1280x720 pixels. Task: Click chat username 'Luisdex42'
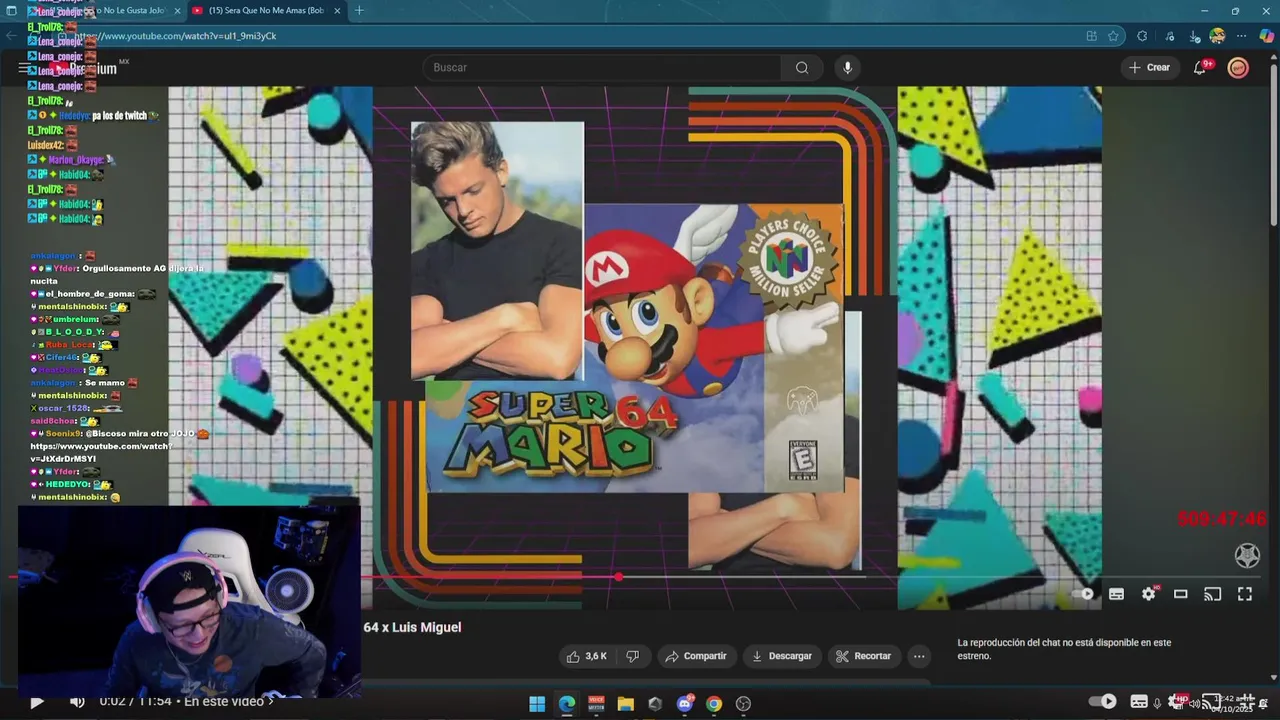(x=46, y=145)
